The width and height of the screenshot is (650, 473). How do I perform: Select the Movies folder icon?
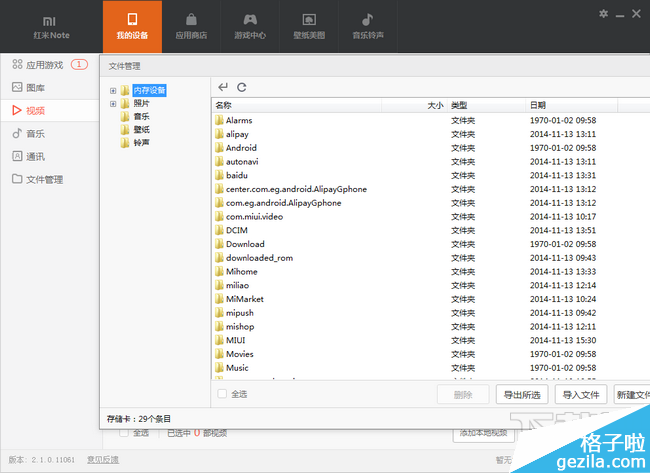[219, 354]
